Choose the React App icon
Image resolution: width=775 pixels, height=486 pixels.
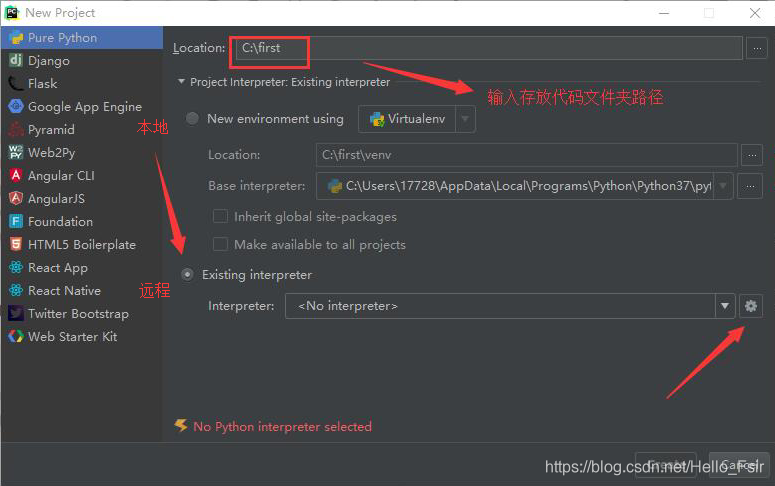[16, 267]
